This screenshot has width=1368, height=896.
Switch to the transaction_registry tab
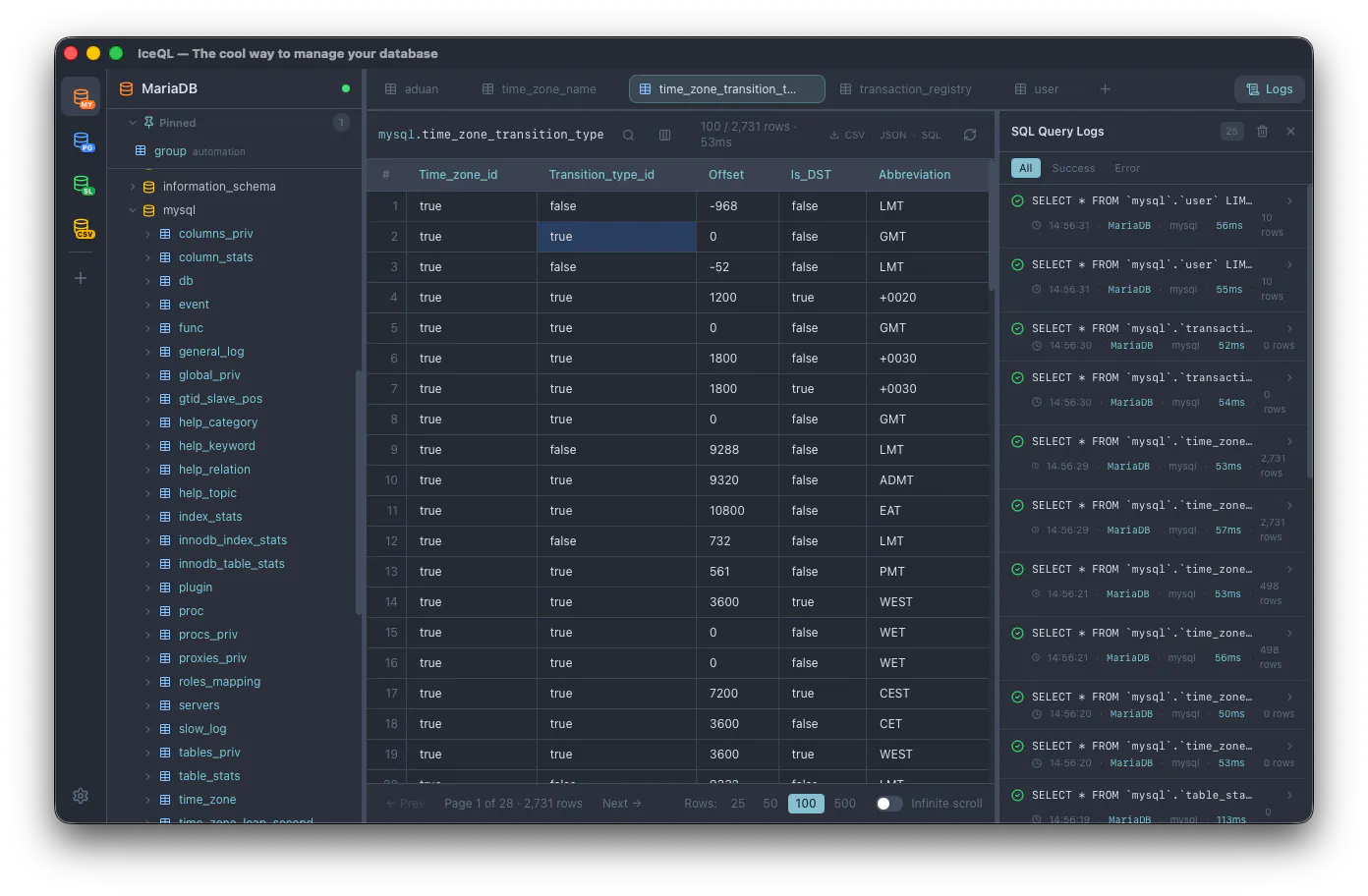[x=906, y=88]
